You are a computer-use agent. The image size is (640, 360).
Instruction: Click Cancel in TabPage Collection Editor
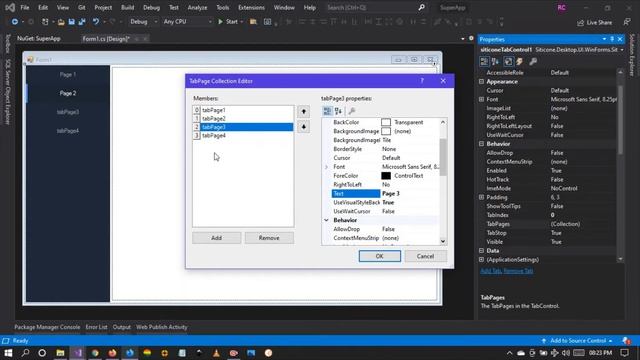coord(425,256)
